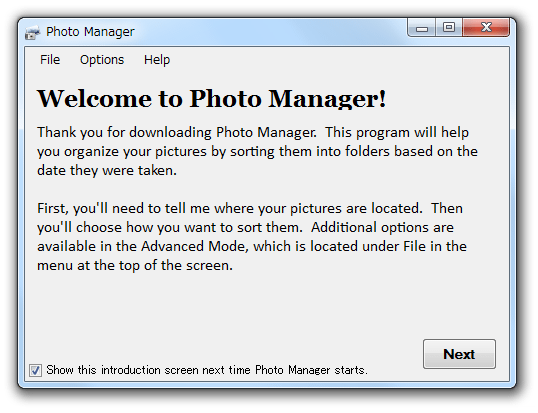Uncheck the show introduction screen checkbox

pos(35,370)
